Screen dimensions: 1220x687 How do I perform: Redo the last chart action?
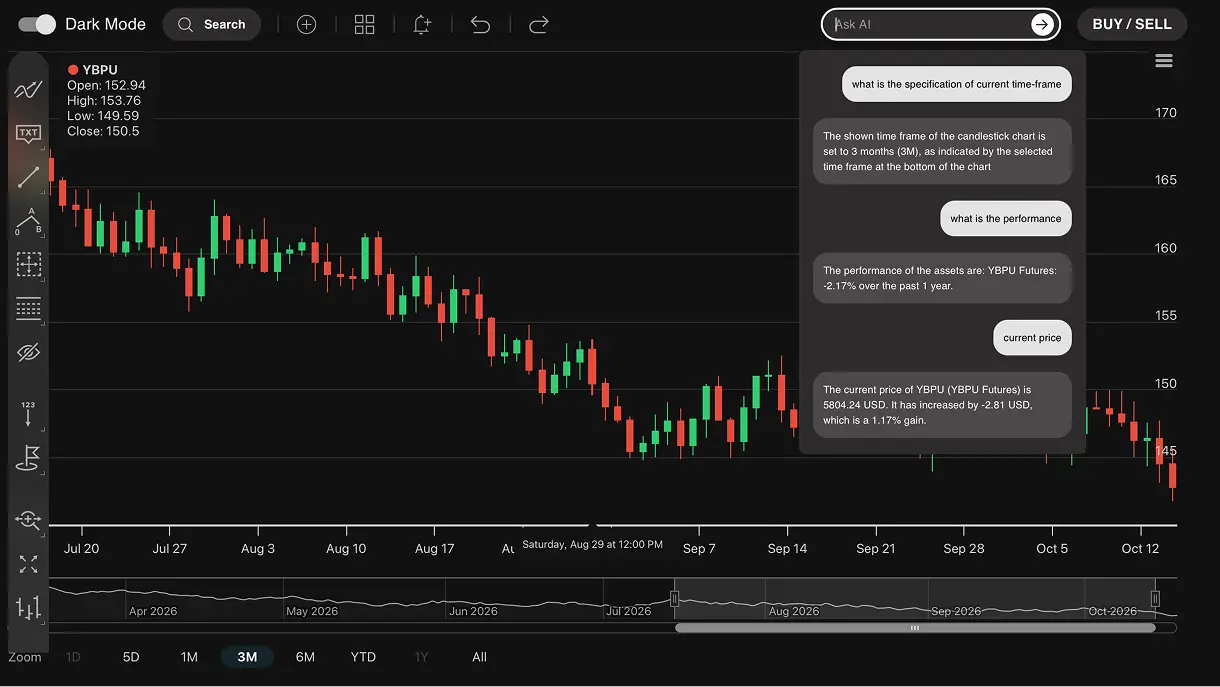tap(538, 24)
